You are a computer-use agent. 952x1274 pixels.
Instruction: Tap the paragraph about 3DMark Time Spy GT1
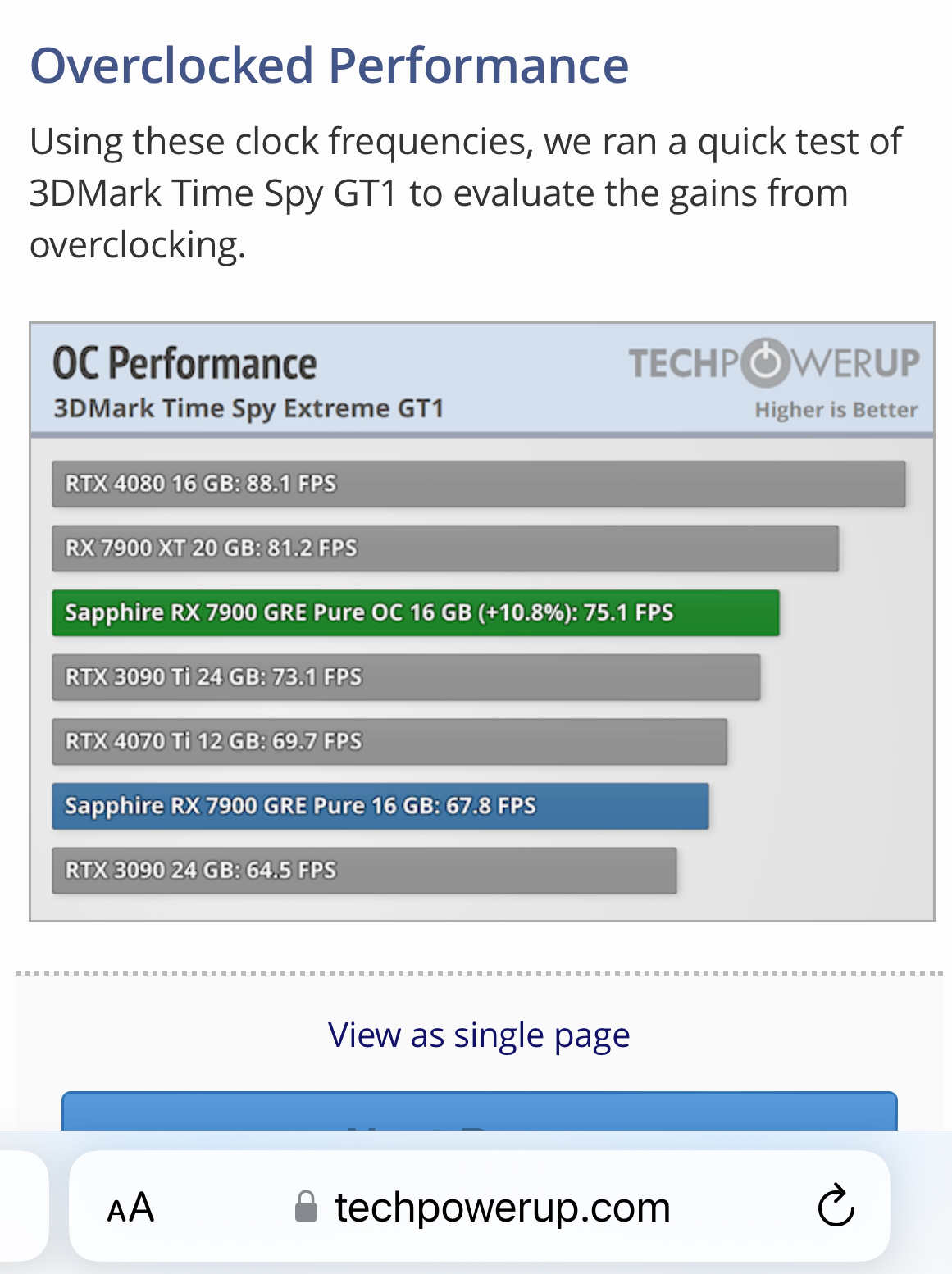tap(466, 193)
